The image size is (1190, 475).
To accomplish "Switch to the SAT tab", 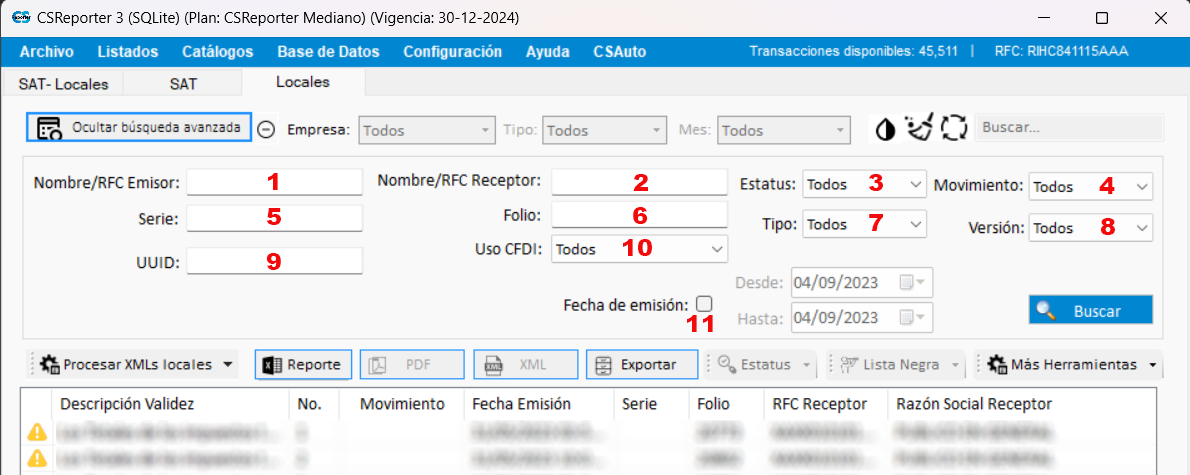I will point(183,83).
